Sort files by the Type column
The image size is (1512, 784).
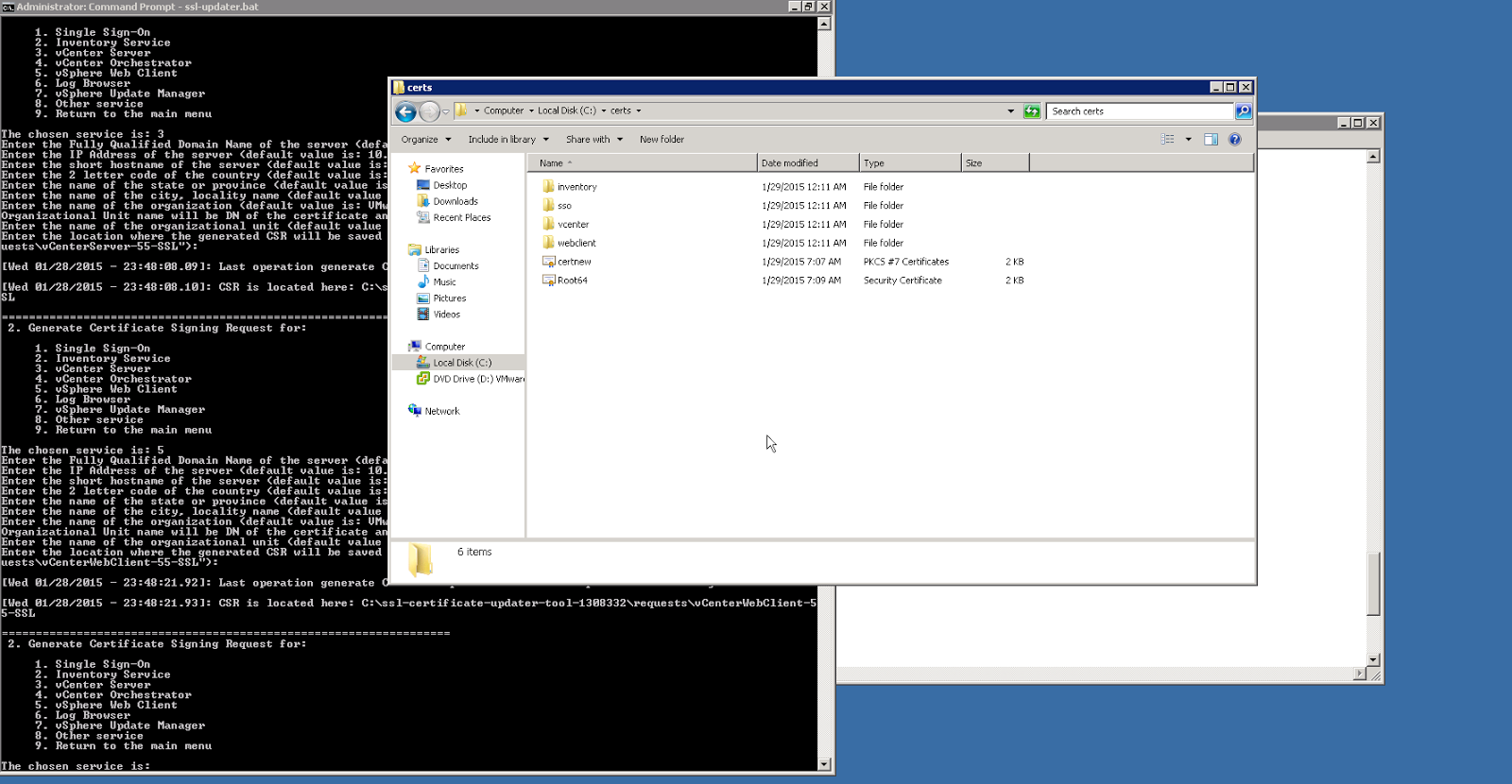(910, 162)
